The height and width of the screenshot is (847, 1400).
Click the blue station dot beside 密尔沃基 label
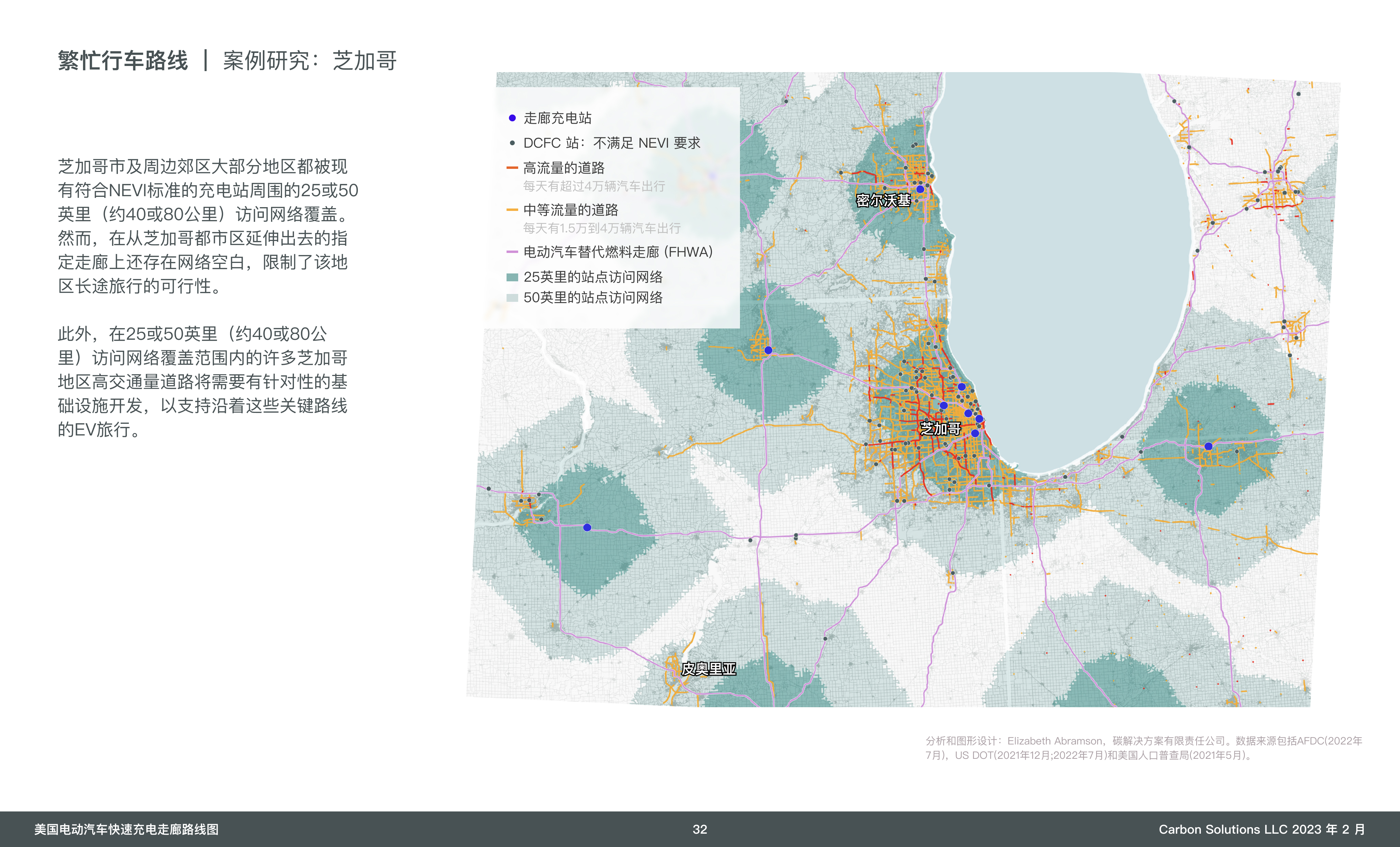click(x=920, y=189)
